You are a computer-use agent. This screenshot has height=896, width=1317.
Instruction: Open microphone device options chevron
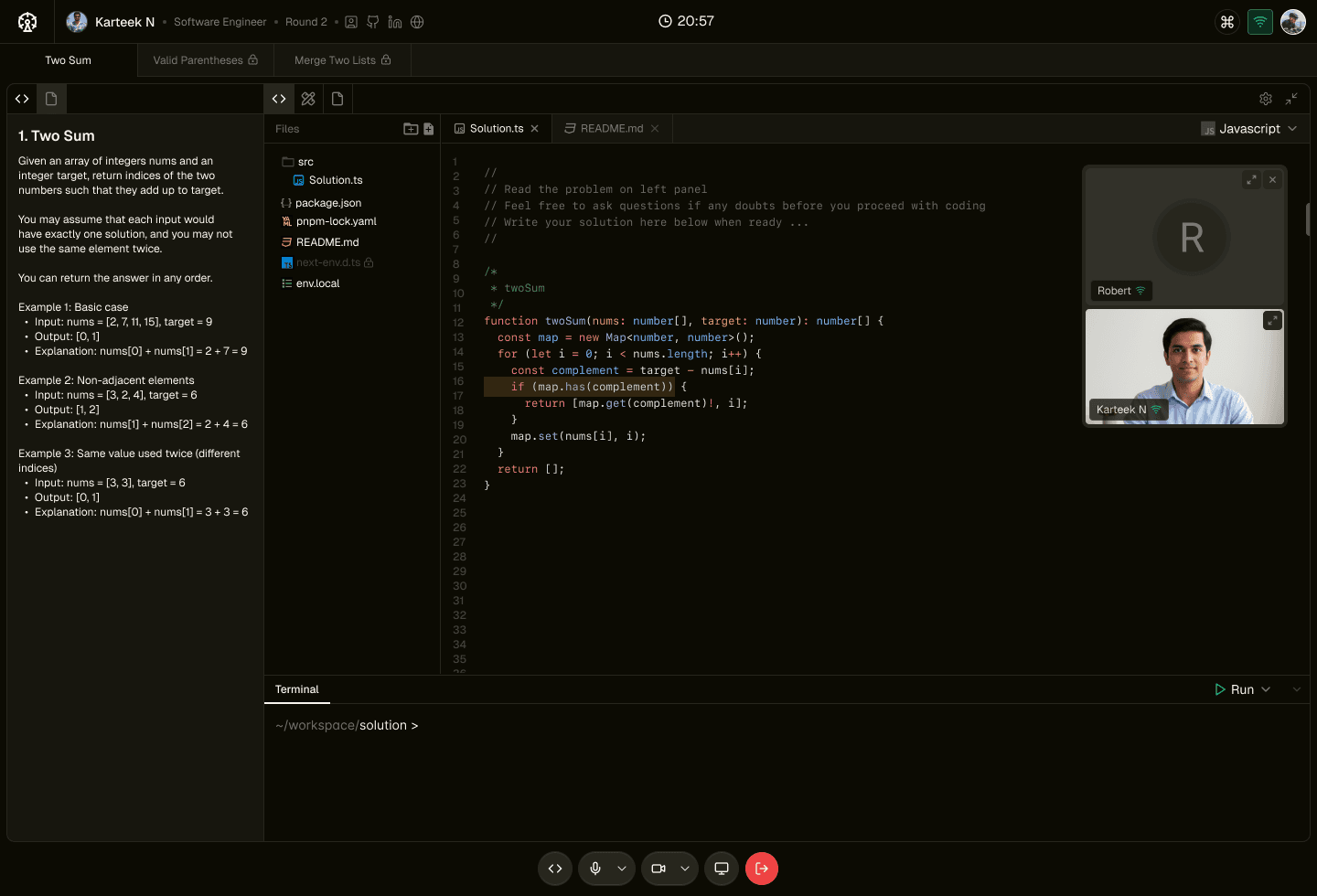click(622, 869)
